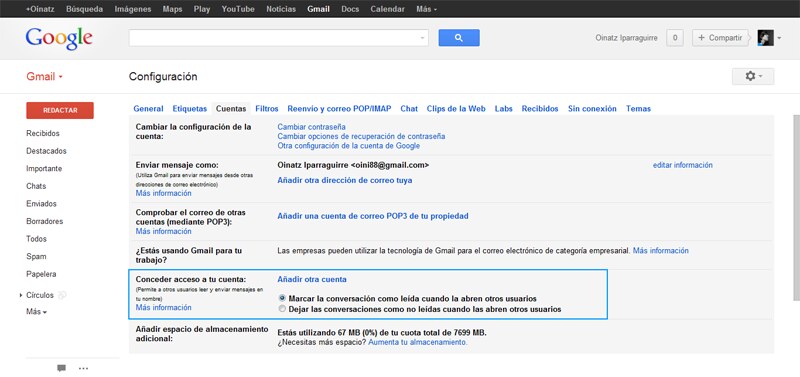This screenshot has height=377, width=800.
Task: Click the blue search magnifier button
Action: coord(459,38)
